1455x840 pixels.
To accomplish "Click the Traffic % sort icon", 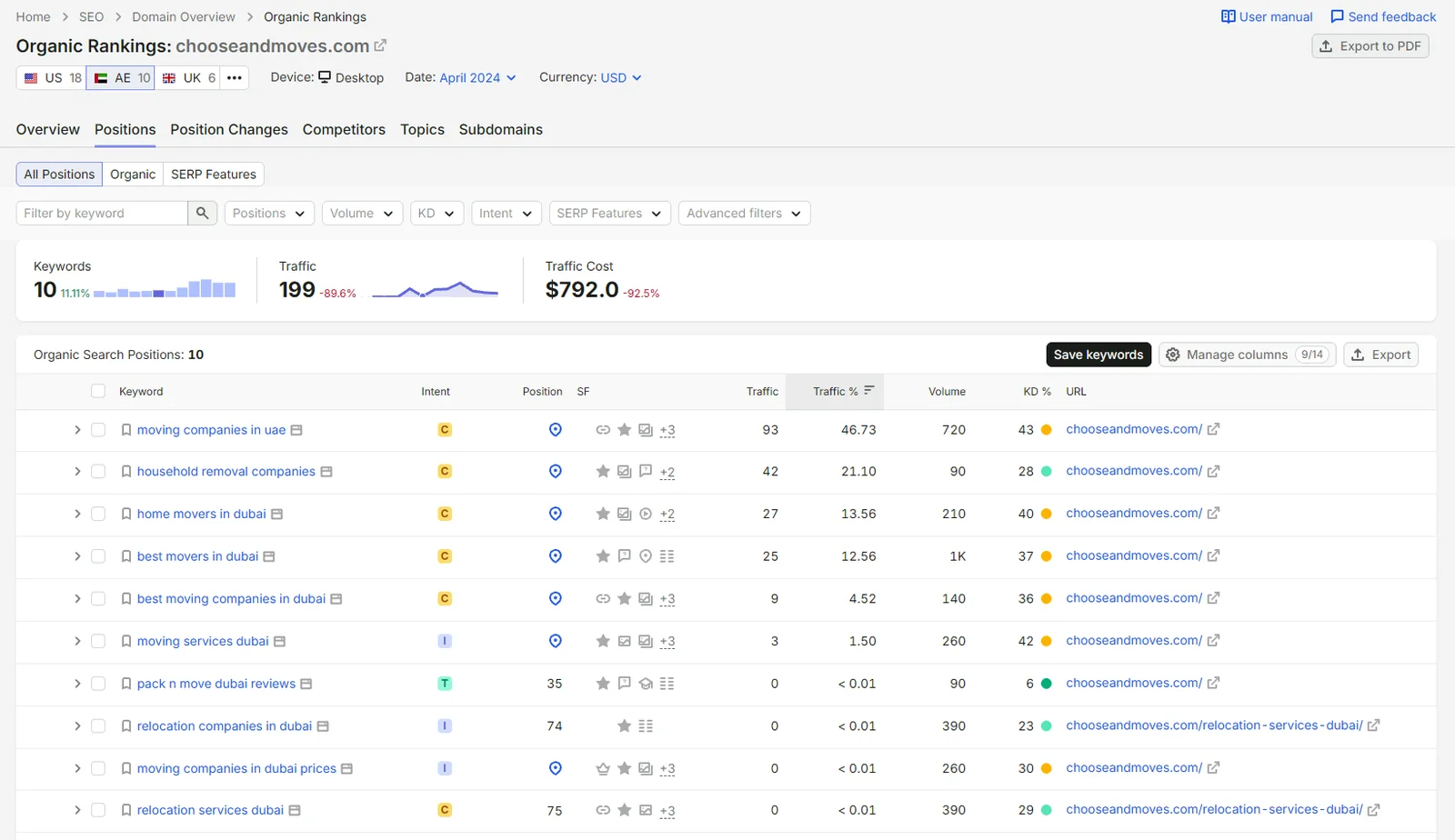I will pos(869,390).
